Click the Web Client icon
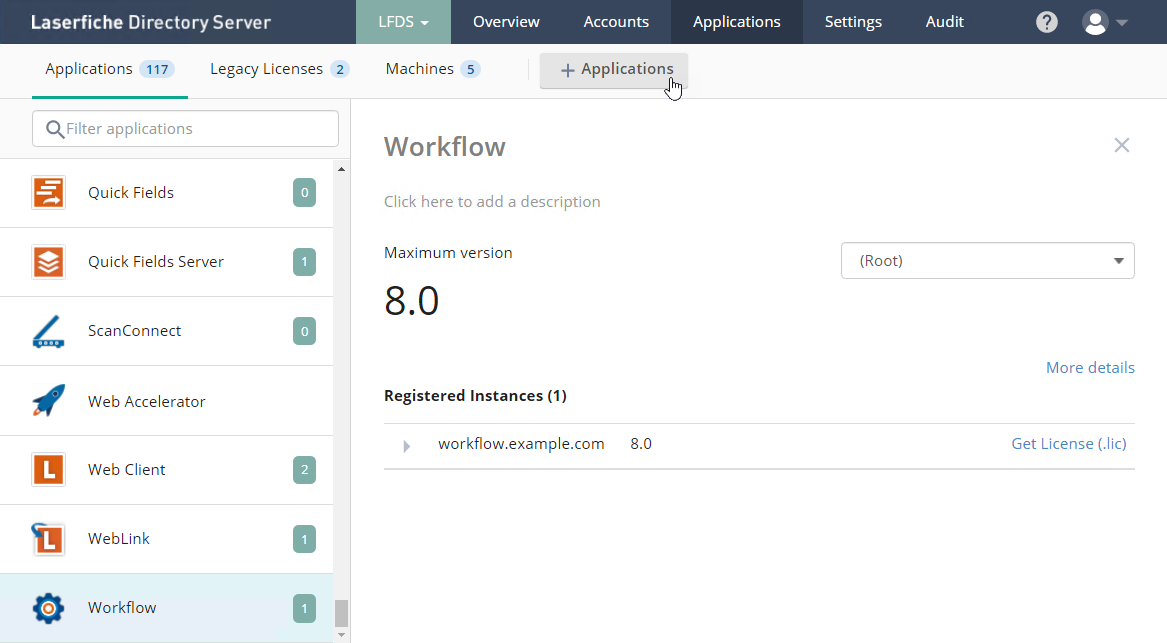Image resolution: width=1167 pixels, height=643 pixels. click(x=48, y=470)
